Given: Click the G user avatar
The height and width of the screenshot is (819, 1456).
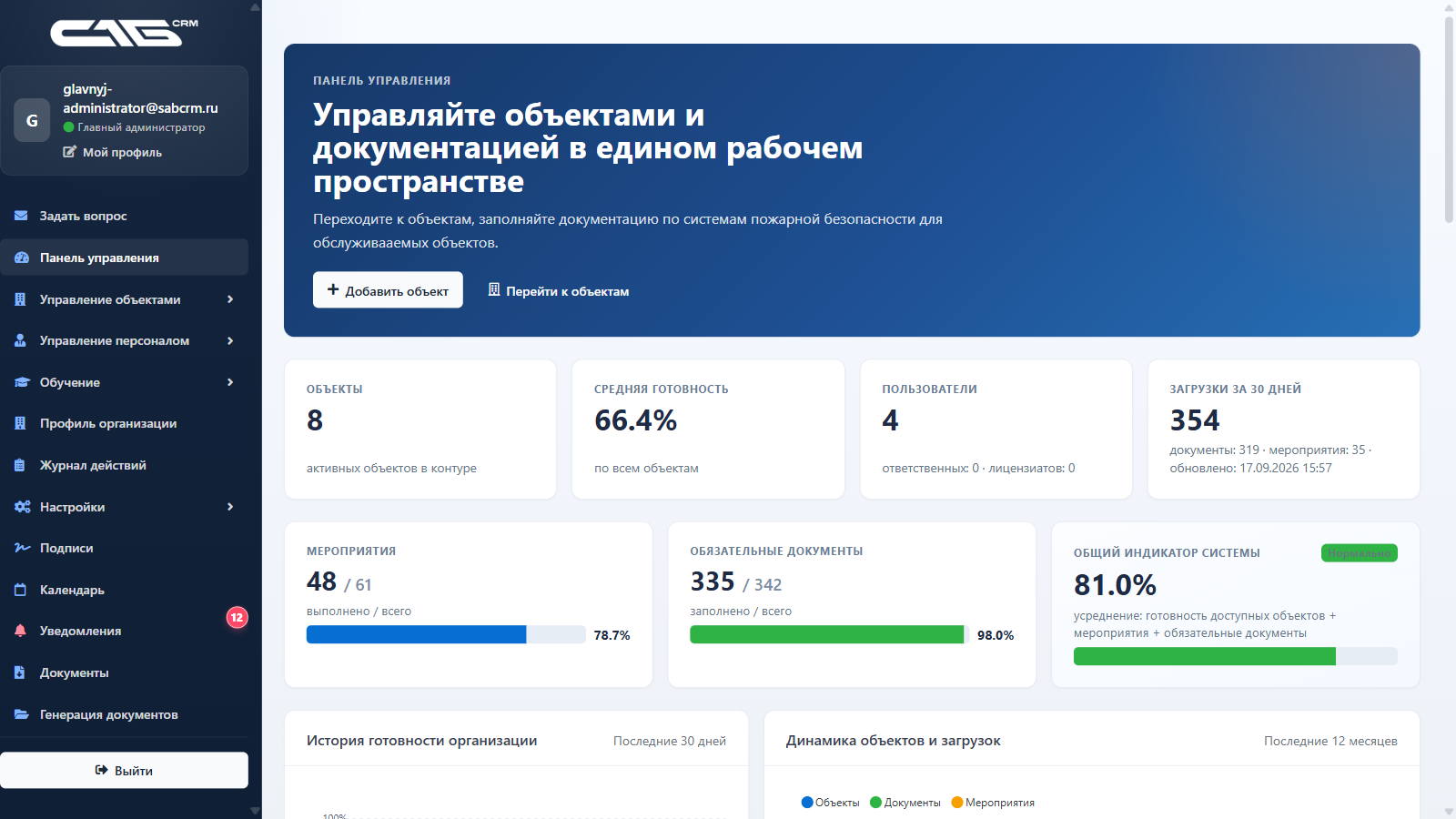Looking at the screenshot, I should [32, 120].
